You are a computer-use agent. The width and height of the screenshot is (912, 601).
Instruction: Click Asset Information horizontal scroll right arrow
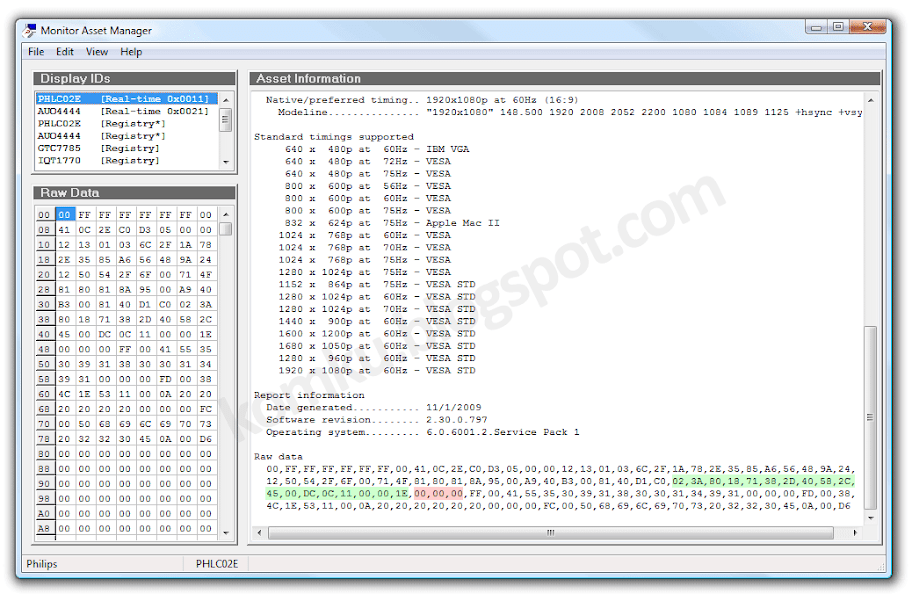(x=854, y=532)
